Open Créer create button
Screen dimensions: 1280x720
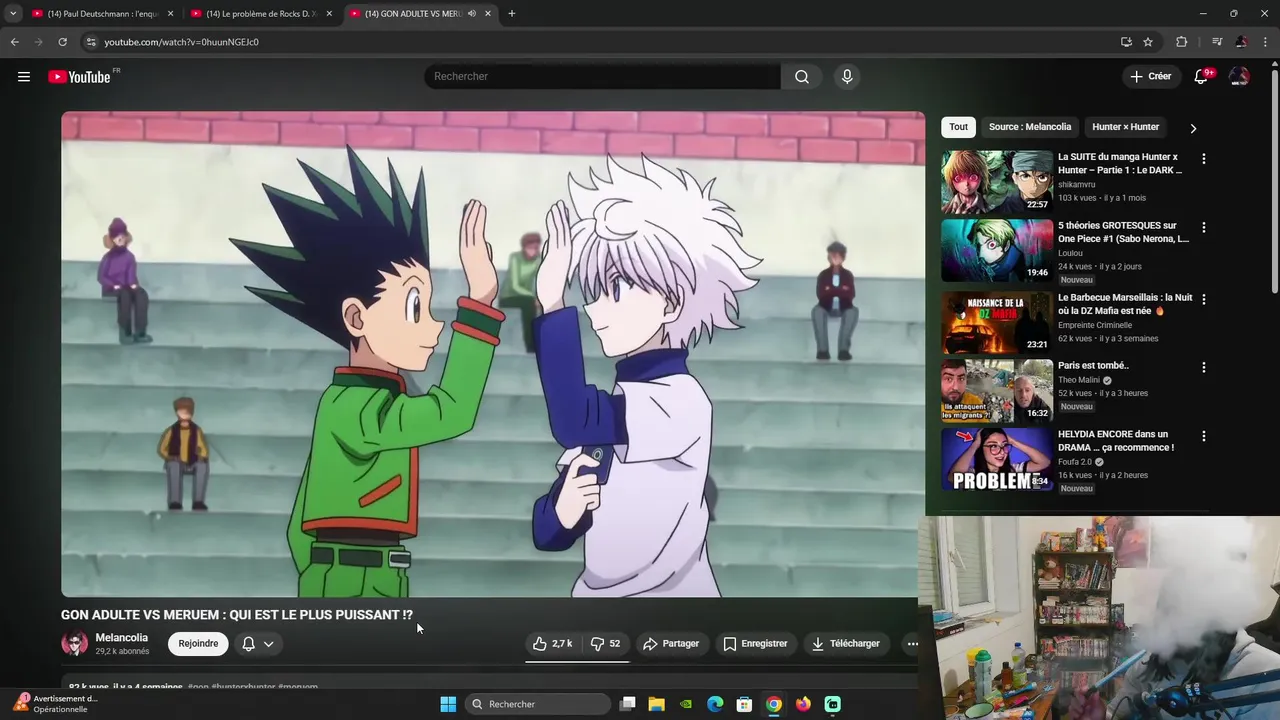pos(1150,77)
